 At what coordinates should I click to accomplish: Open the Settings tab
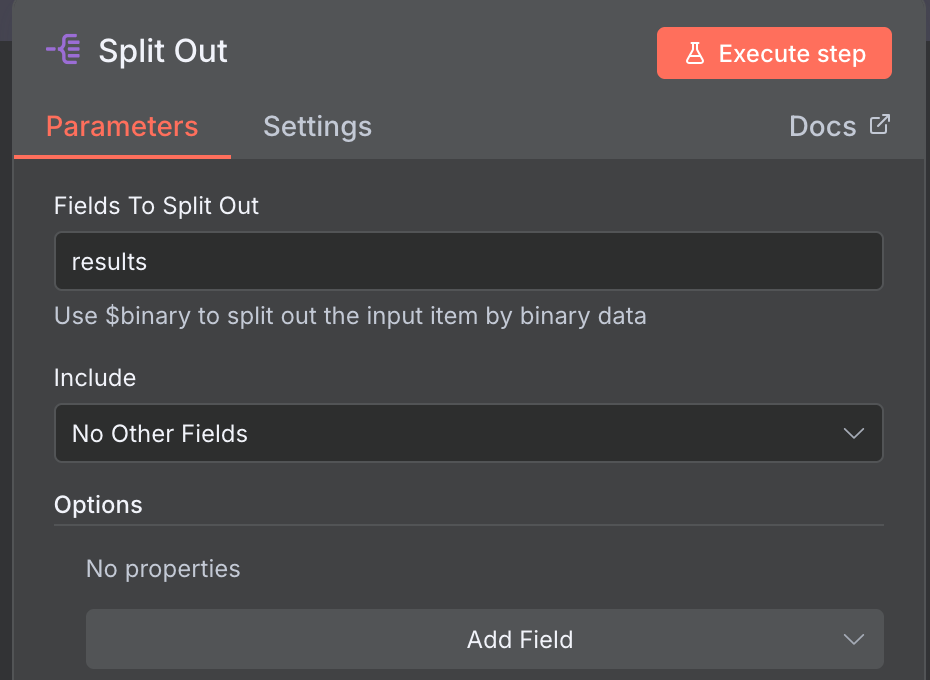(317, 127)
